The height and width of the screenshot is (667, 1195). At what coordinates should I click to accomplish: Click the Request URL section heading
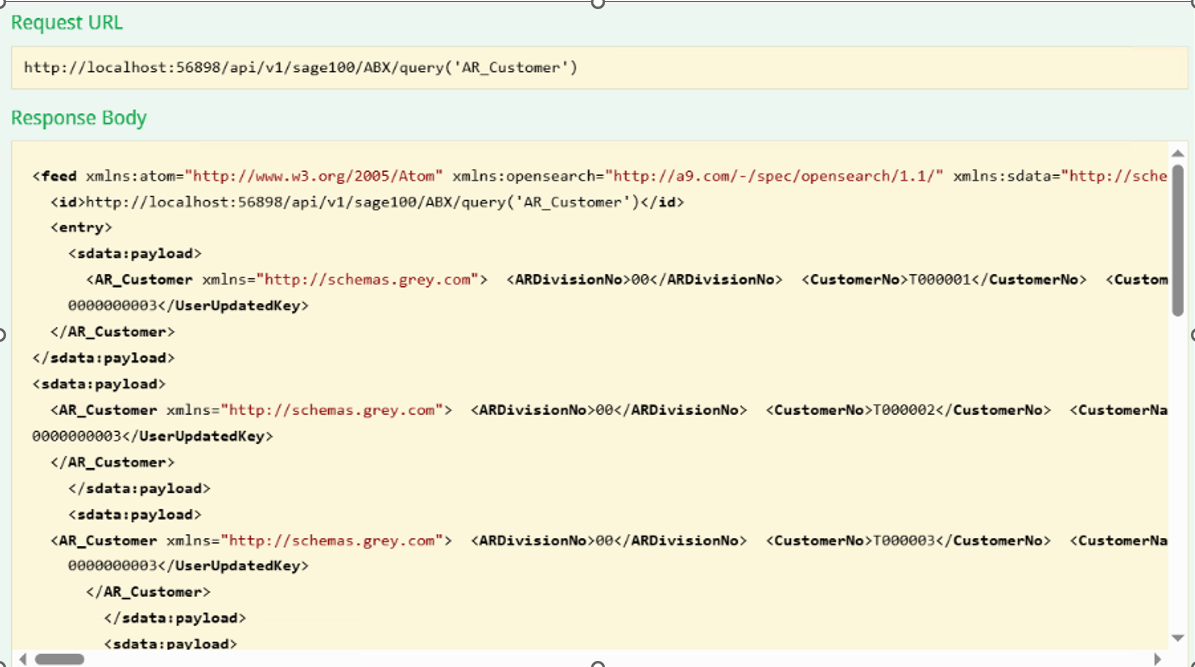tap(65, 22)
